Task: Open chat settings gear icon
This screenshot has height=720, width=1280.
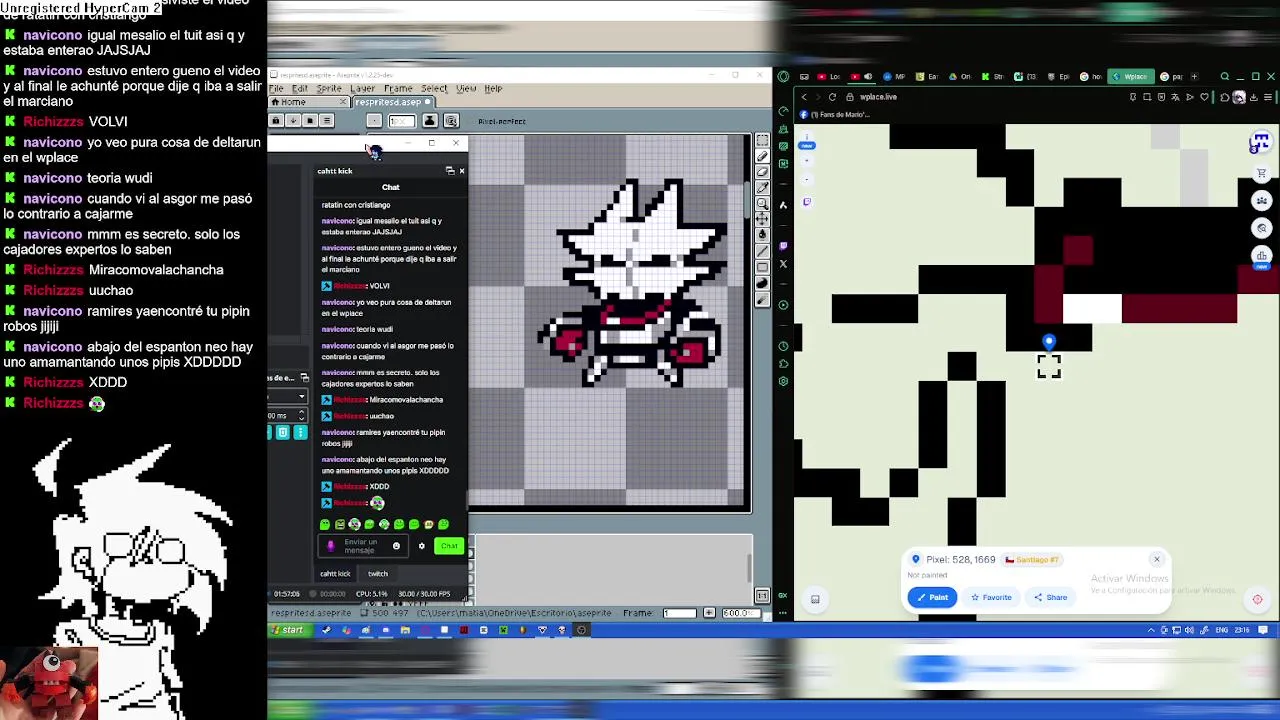Action: click(x=421, y=546)
